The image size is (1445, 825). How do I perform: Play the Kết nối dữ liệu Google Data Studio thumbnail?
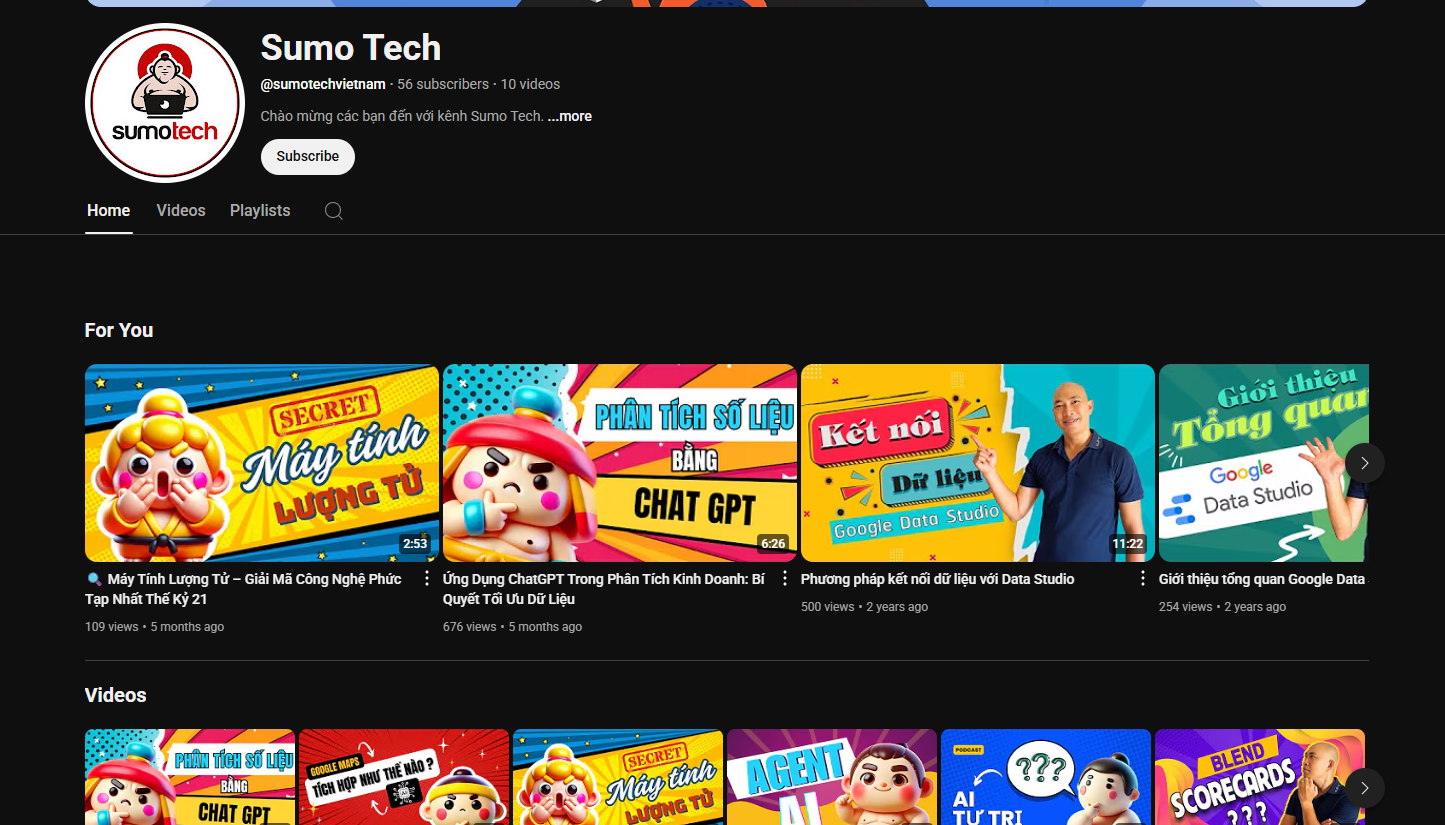click(978, 463)
